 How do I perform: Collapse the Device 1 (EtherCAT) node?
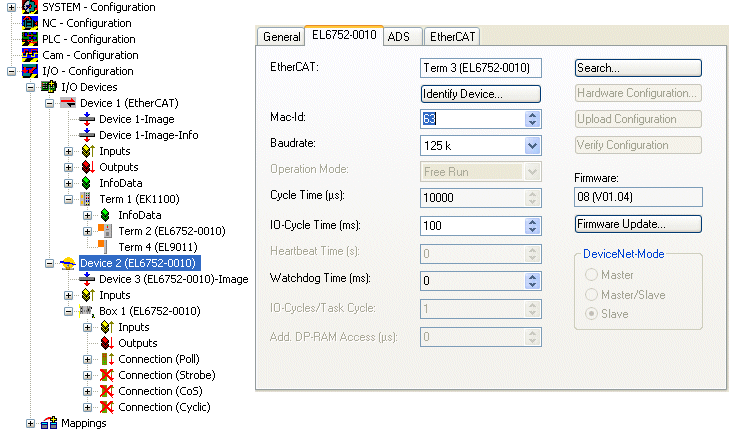tap(49, 103)
